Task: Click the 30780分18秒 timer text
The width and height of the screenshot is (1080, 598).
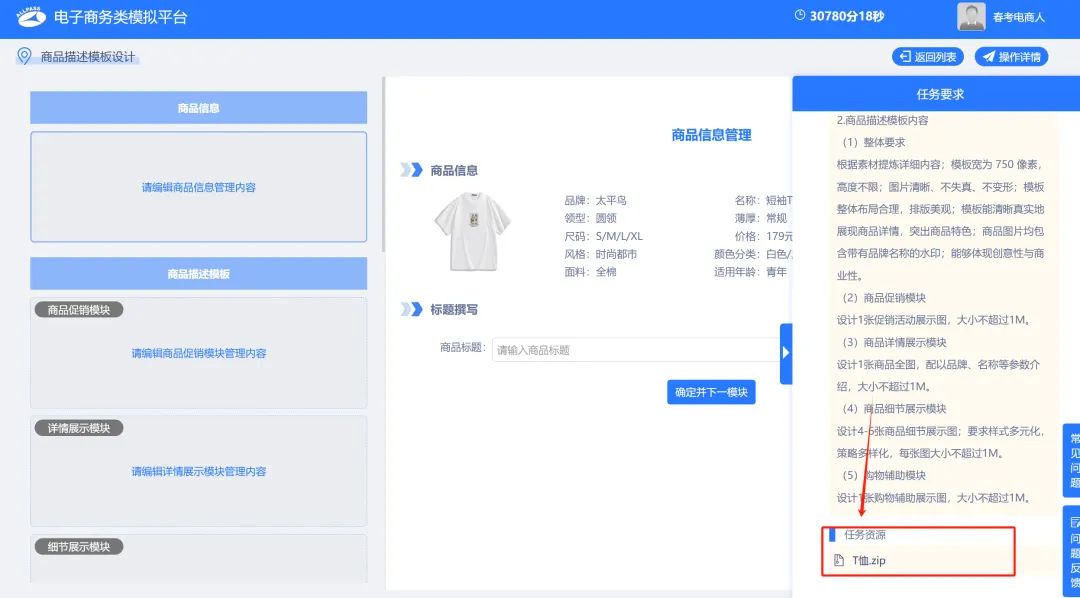Action: [847, 16]
